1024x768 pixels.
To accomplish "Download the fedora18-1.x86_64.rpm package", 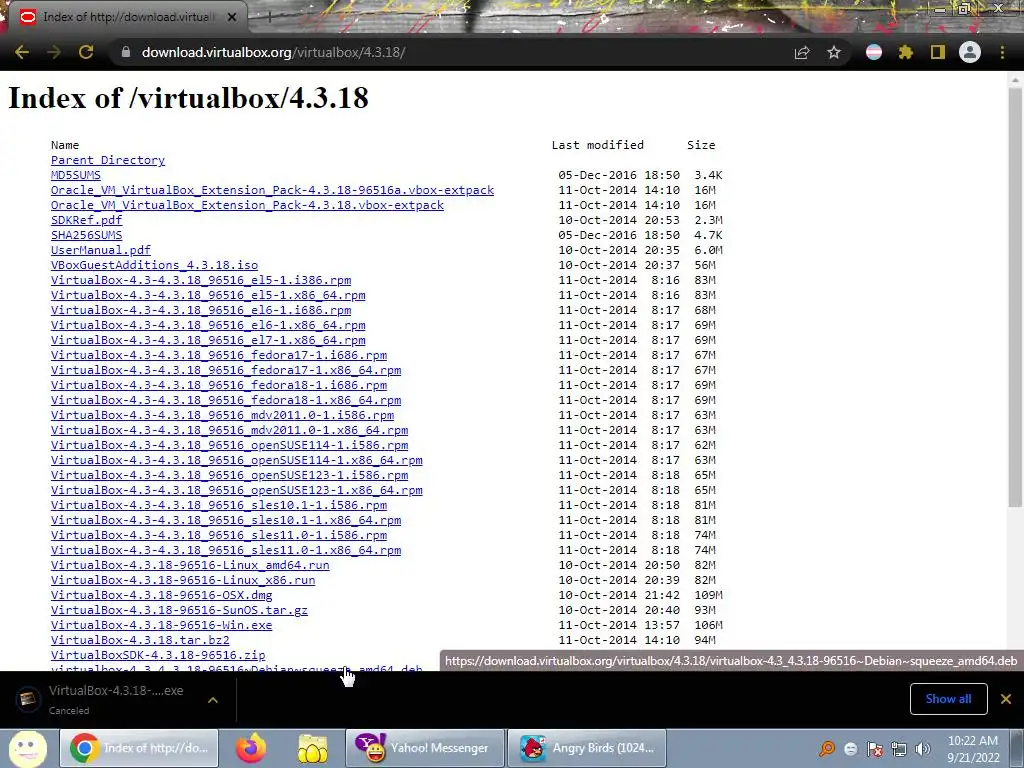I will tap(226, 400).
